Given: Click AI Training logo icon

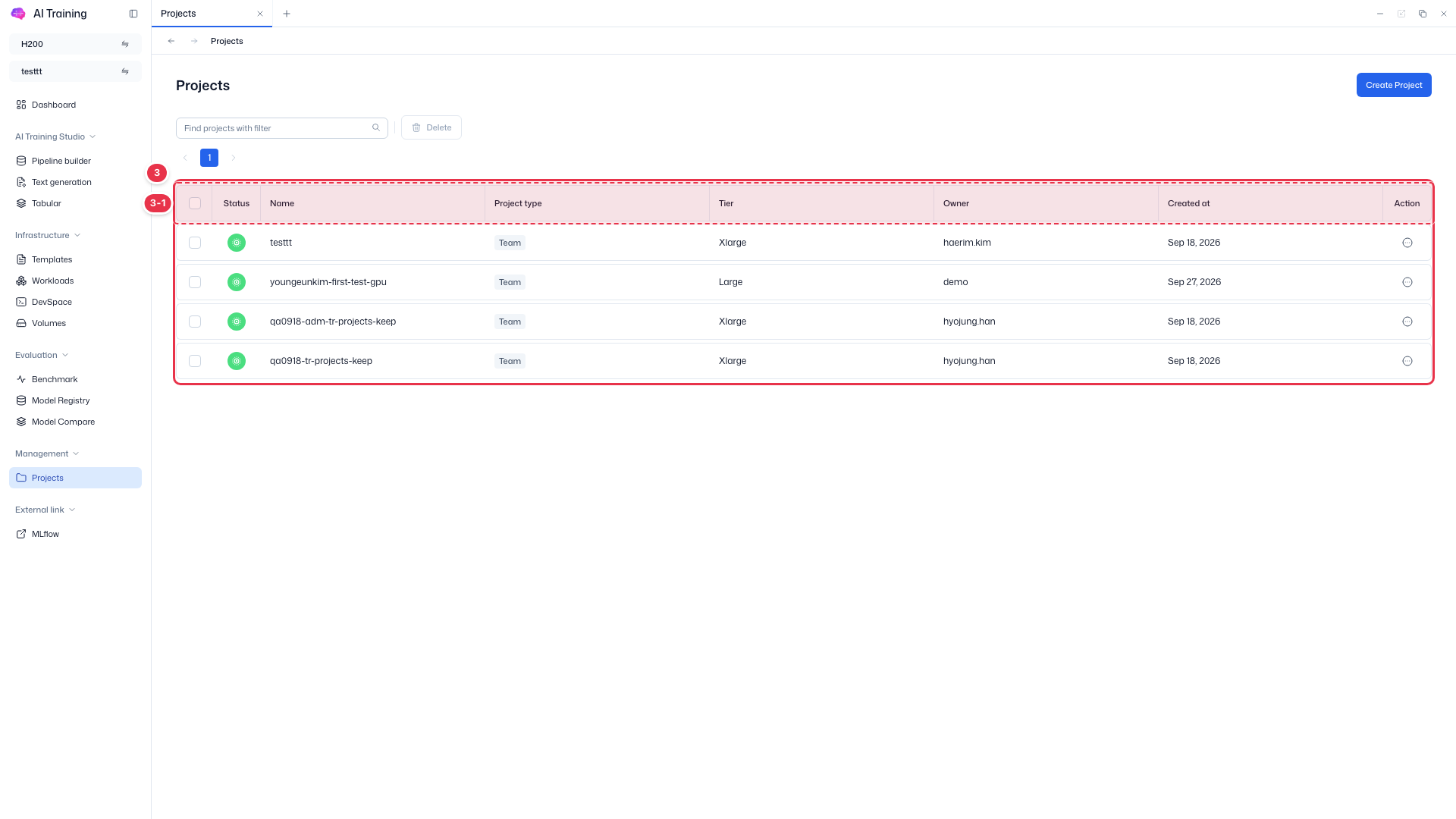Looking at the screenshot, I should (x=18, y=14).
